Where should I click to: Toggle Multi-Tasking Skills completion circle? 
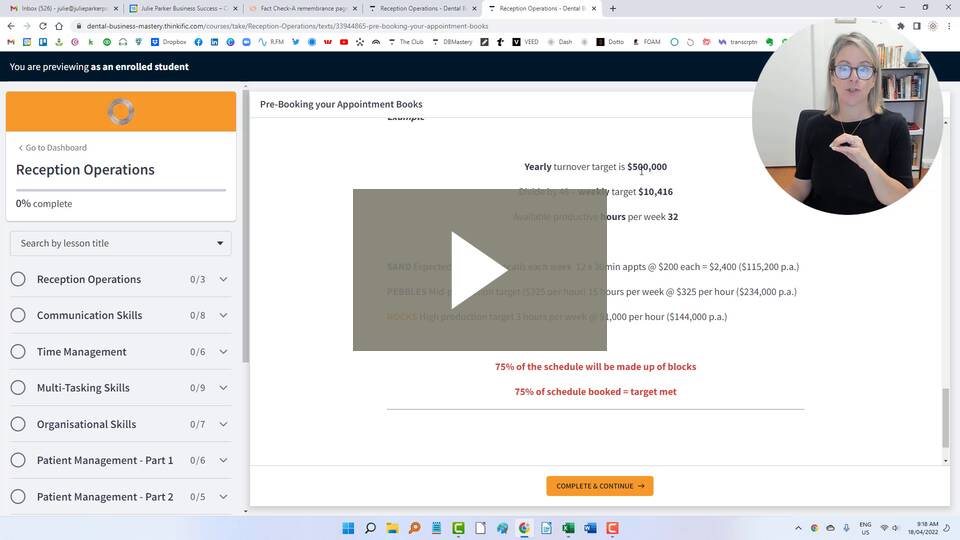[x=18, y=388]
